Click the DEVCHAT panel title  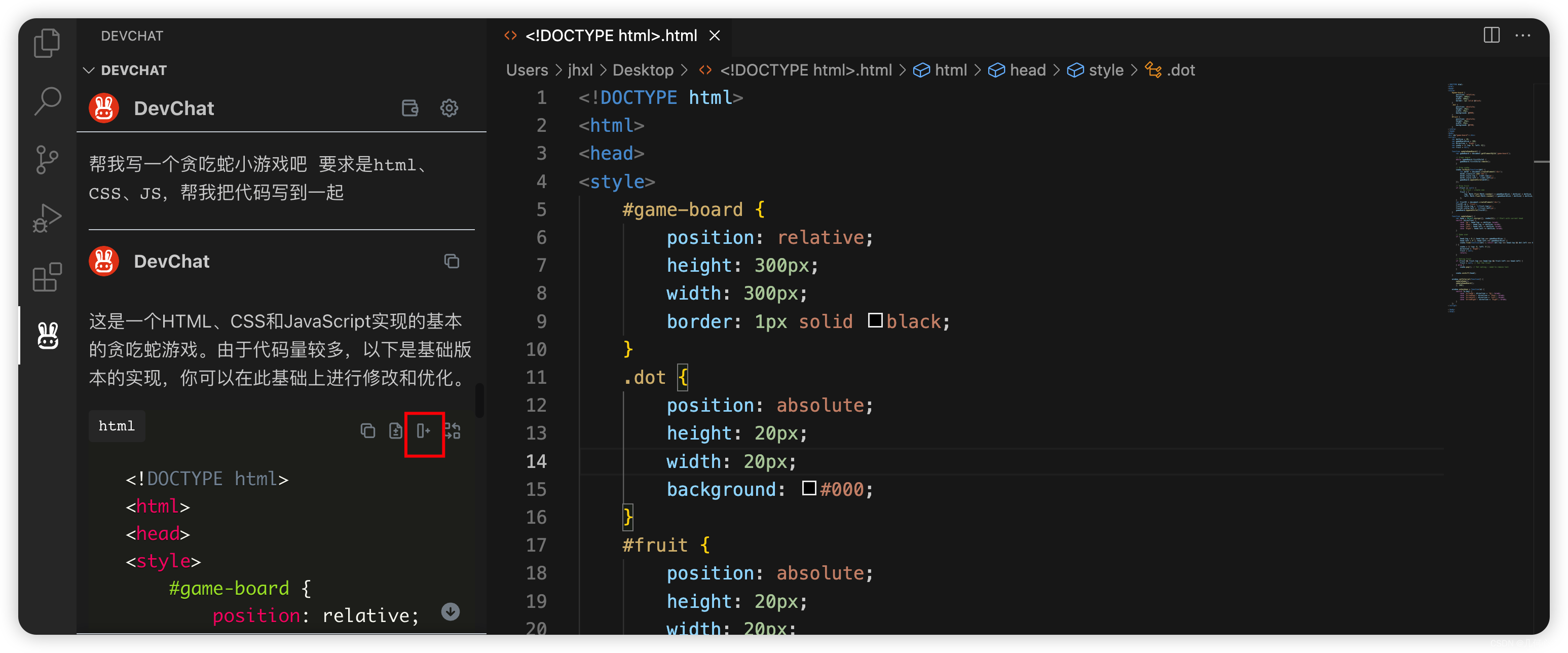pyautogui.click(x=132, y=36)
